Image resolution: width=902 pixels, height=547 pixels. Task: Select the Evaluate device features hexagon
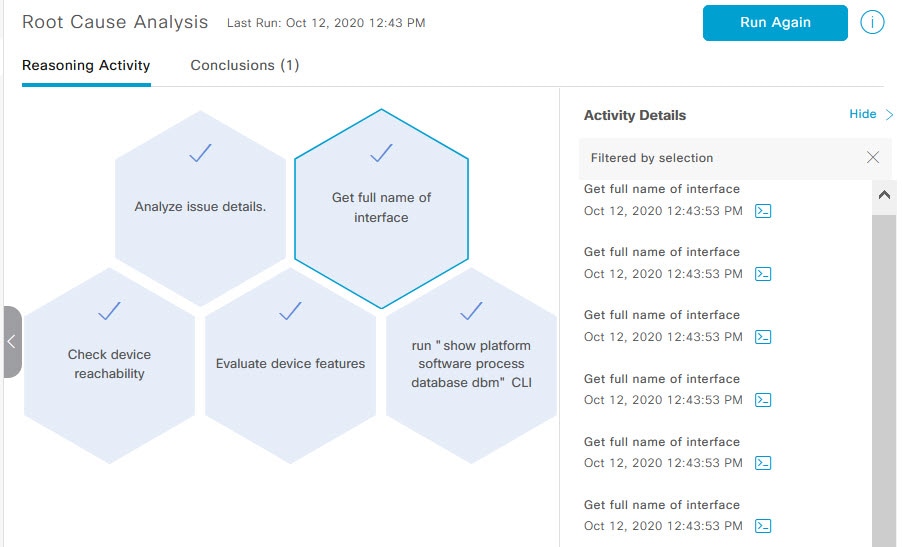pyautogui.click(x=290, y=364)
